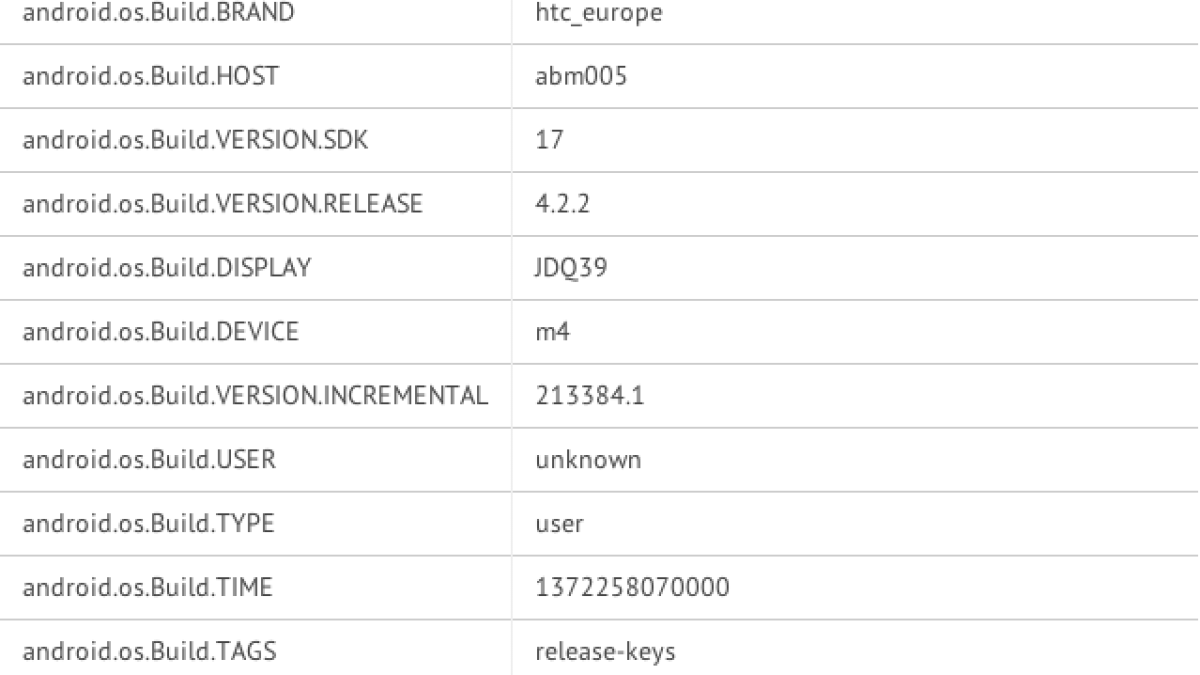
Task: Click the android.os.Build.TAGS property name
Action: pos(149,652)
